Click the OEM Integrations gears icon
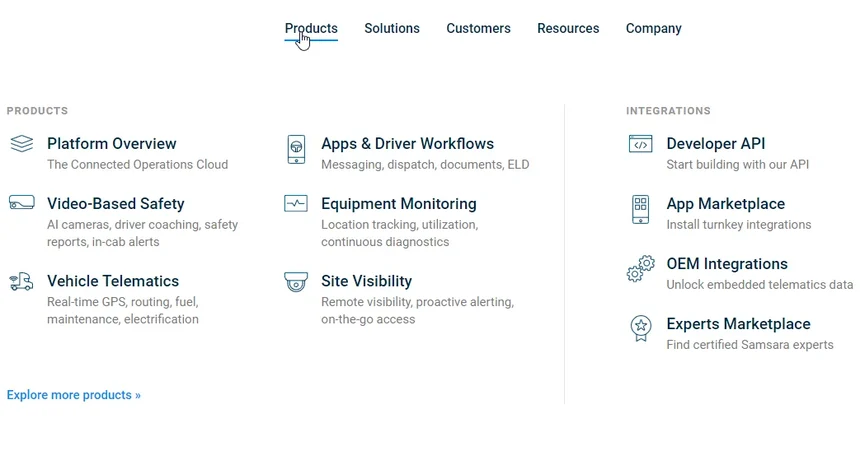This screenshot has height=460, width=860. coord(641,268)
